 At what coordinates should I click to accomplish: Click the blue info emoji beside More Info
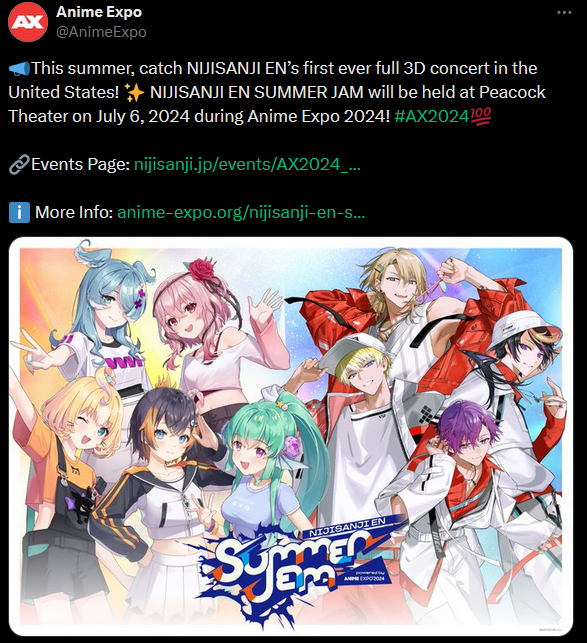click(x=19, y=213)
